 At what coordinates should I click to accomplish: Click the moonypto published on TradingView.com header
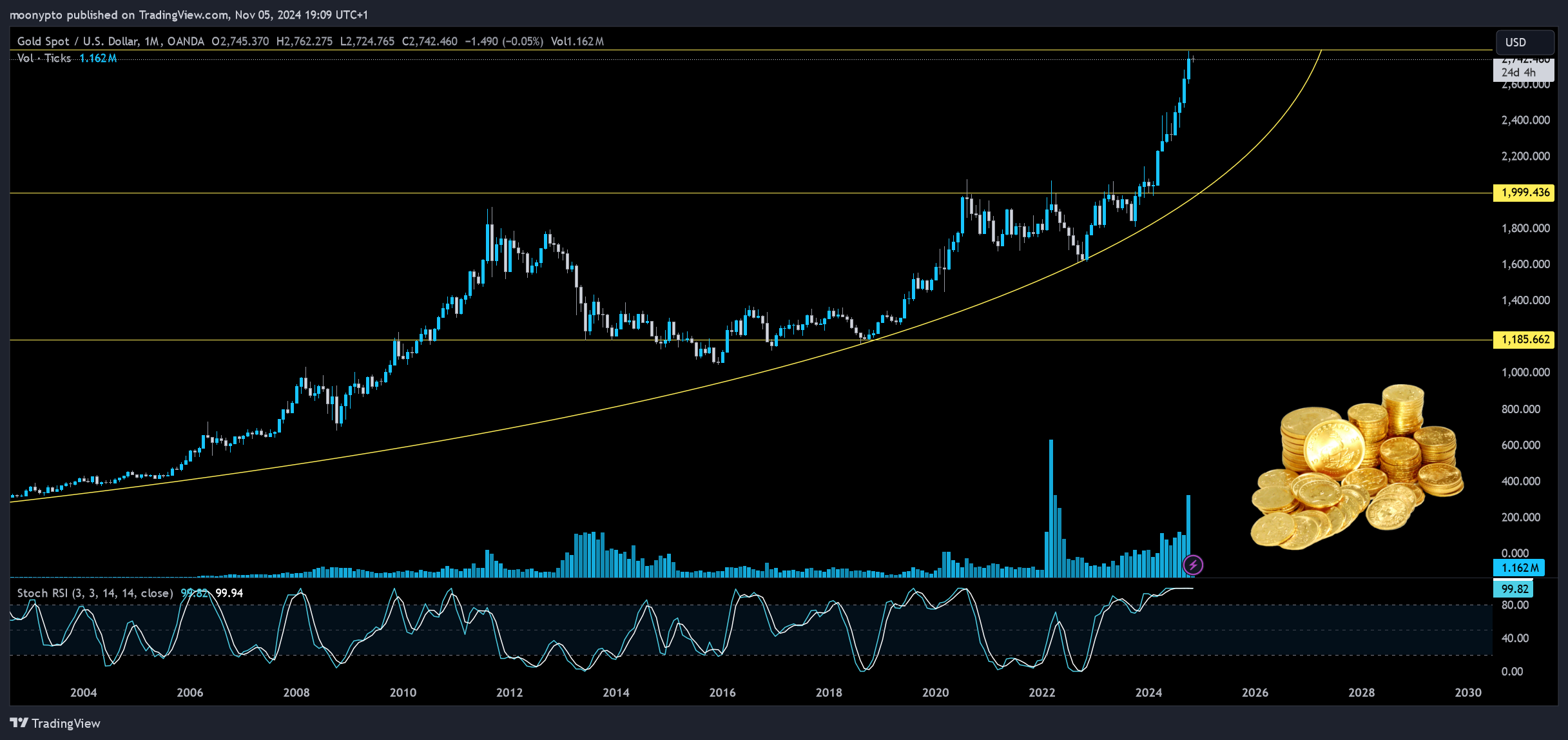188,14
